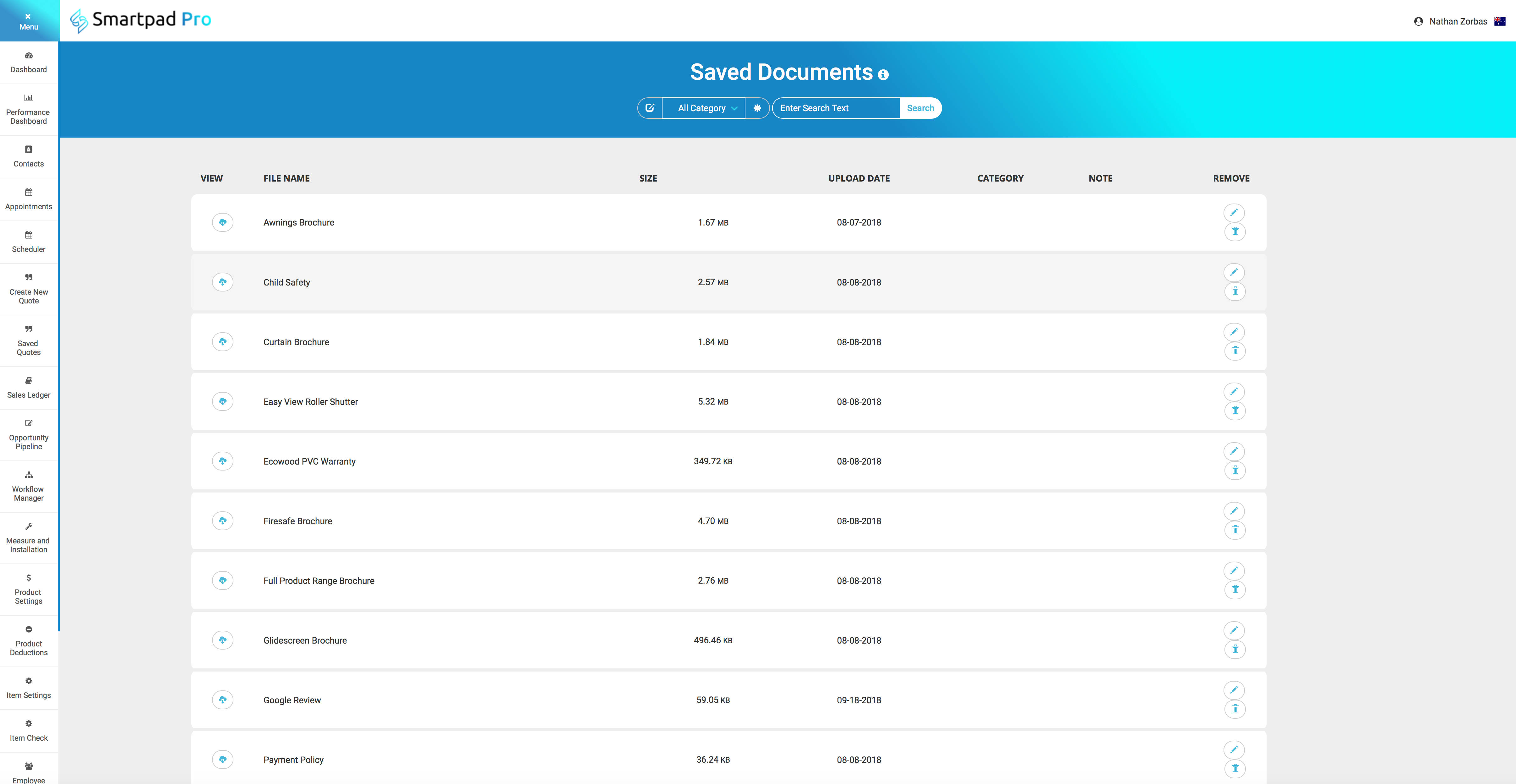The width and height of the screenshot is (1516, 784).
Task: Go to Contacts in the sidebar
Action: (29, 157)
